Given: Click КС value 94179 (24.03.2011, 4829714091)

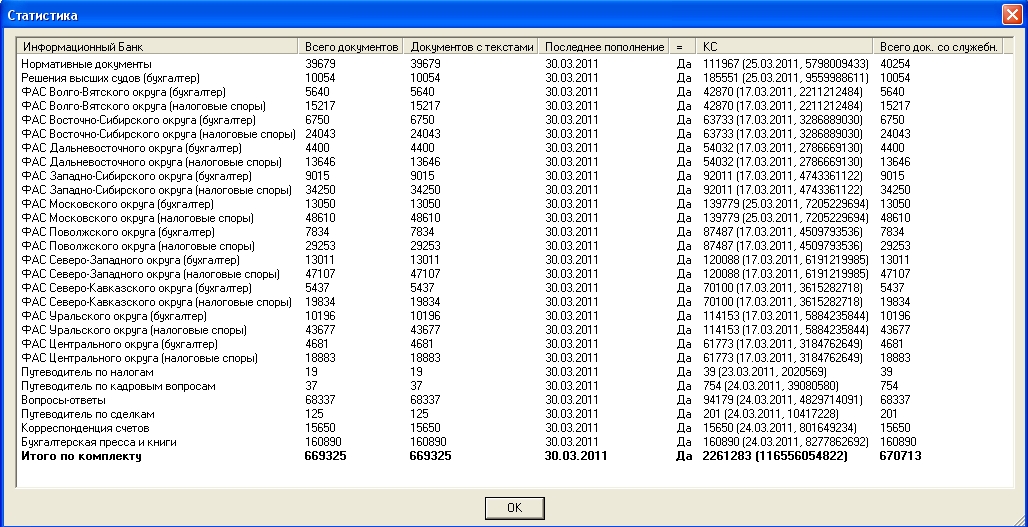Looking at the screenshot, I should (x=782, y=400).
